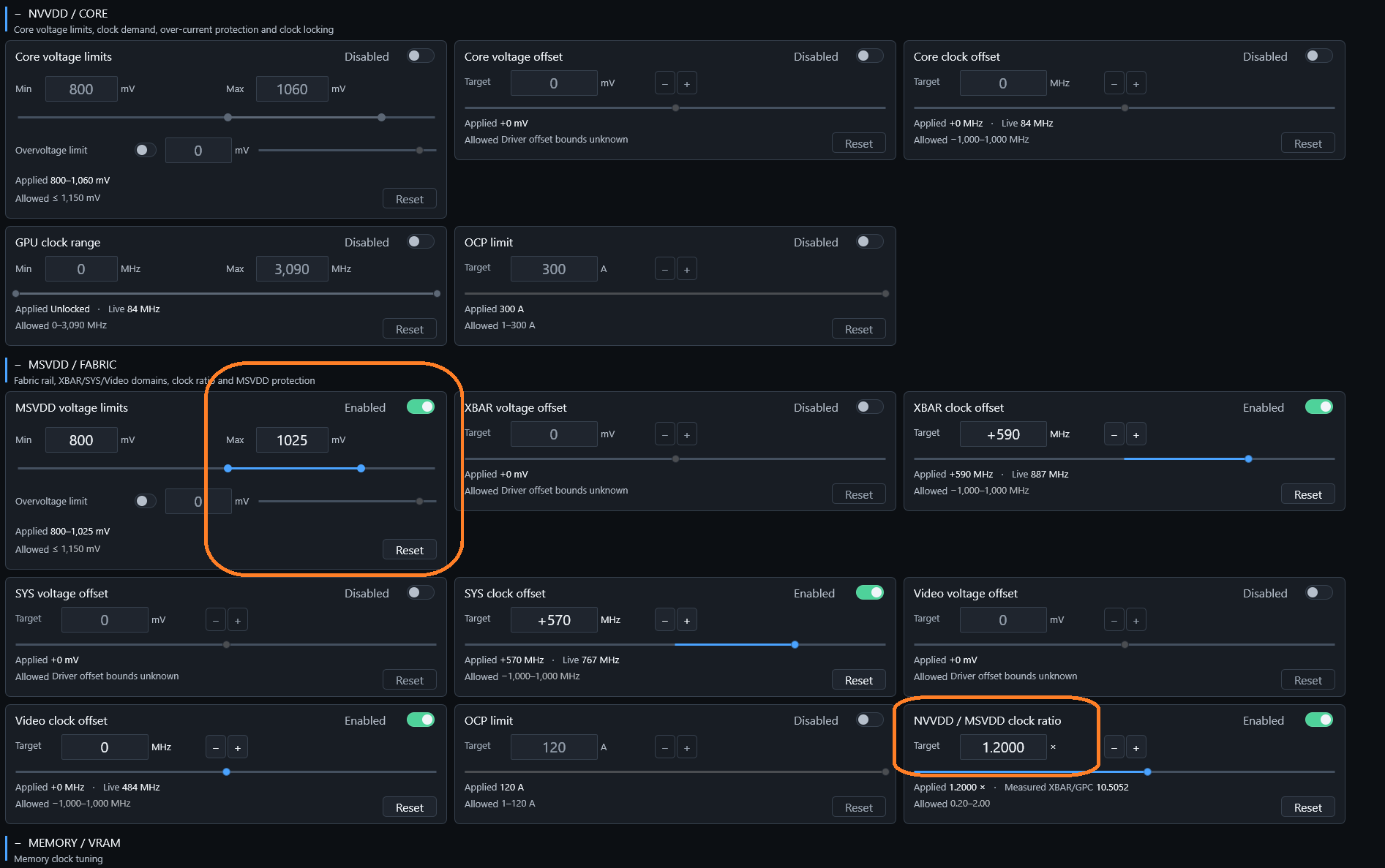Viewport: 1385px width, 868px height.
Task: Click minus button for XBAR voltage offset
Action: [x=664, y=434]
